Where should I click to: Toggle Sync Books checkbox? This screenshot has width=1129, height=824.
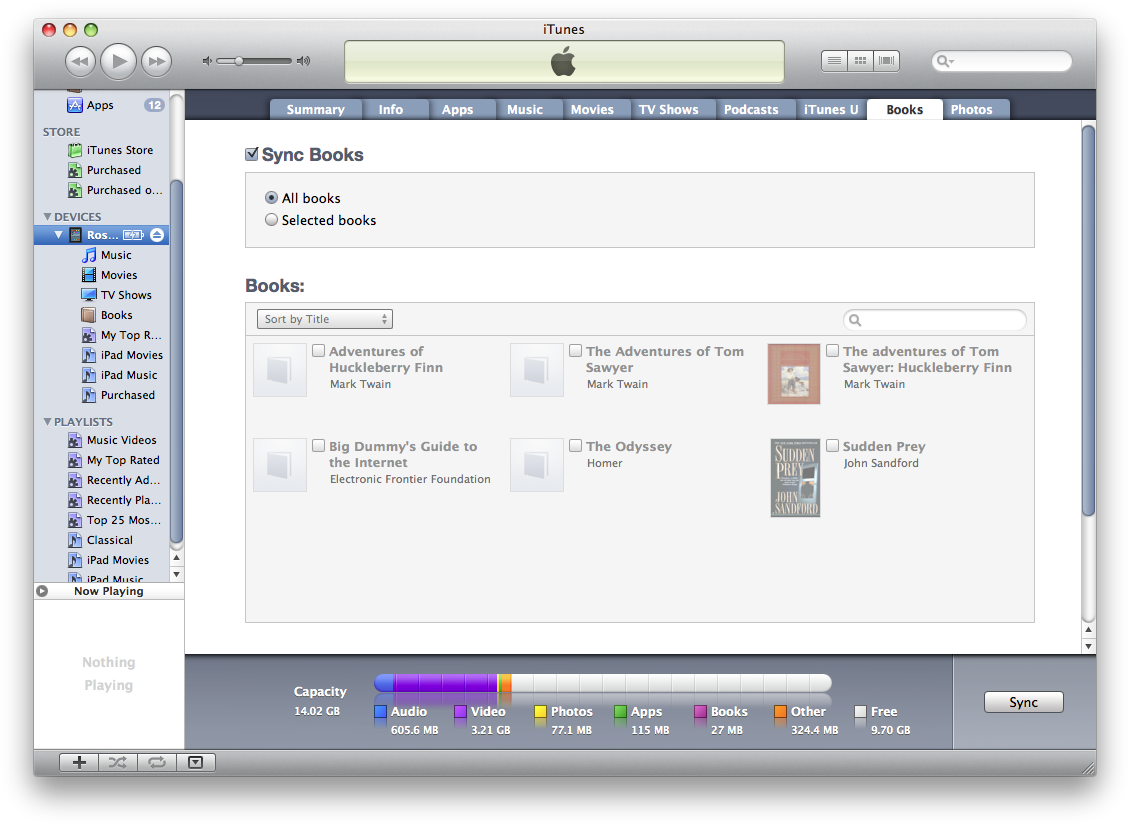pyautogui.click(x=252, y=154)
